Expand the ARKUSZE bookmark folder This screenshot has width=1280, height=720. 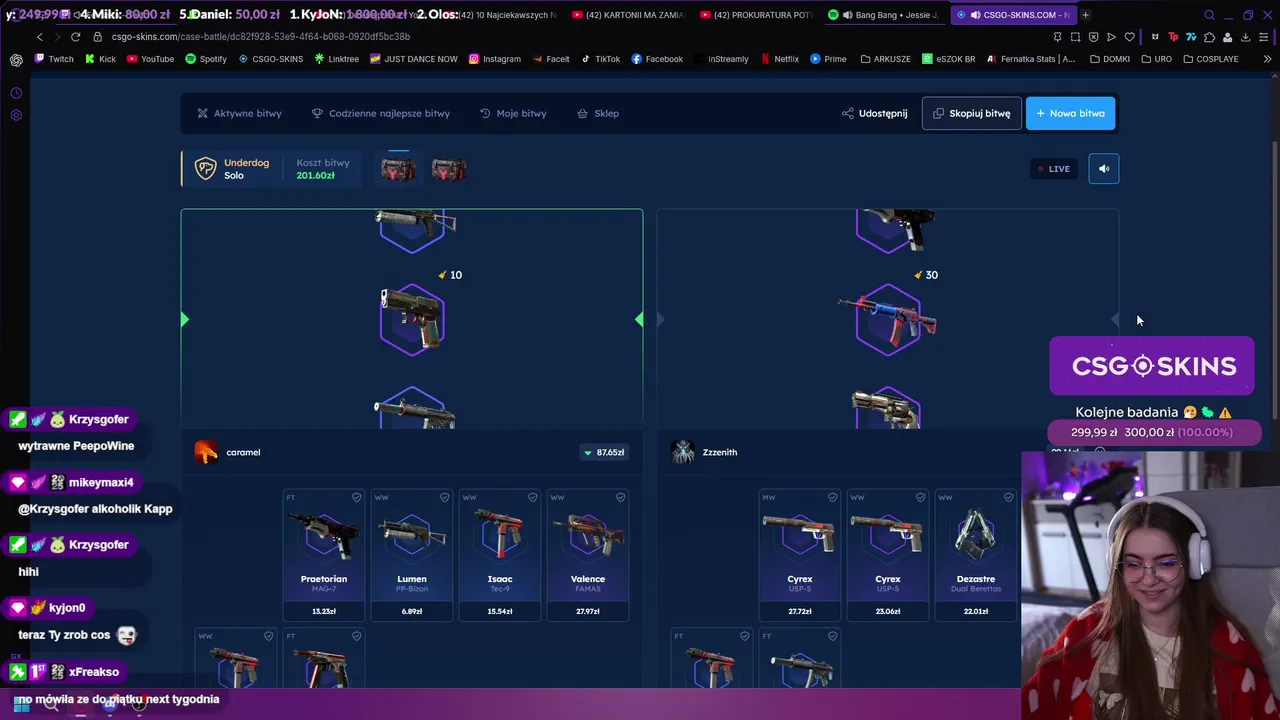886,59
